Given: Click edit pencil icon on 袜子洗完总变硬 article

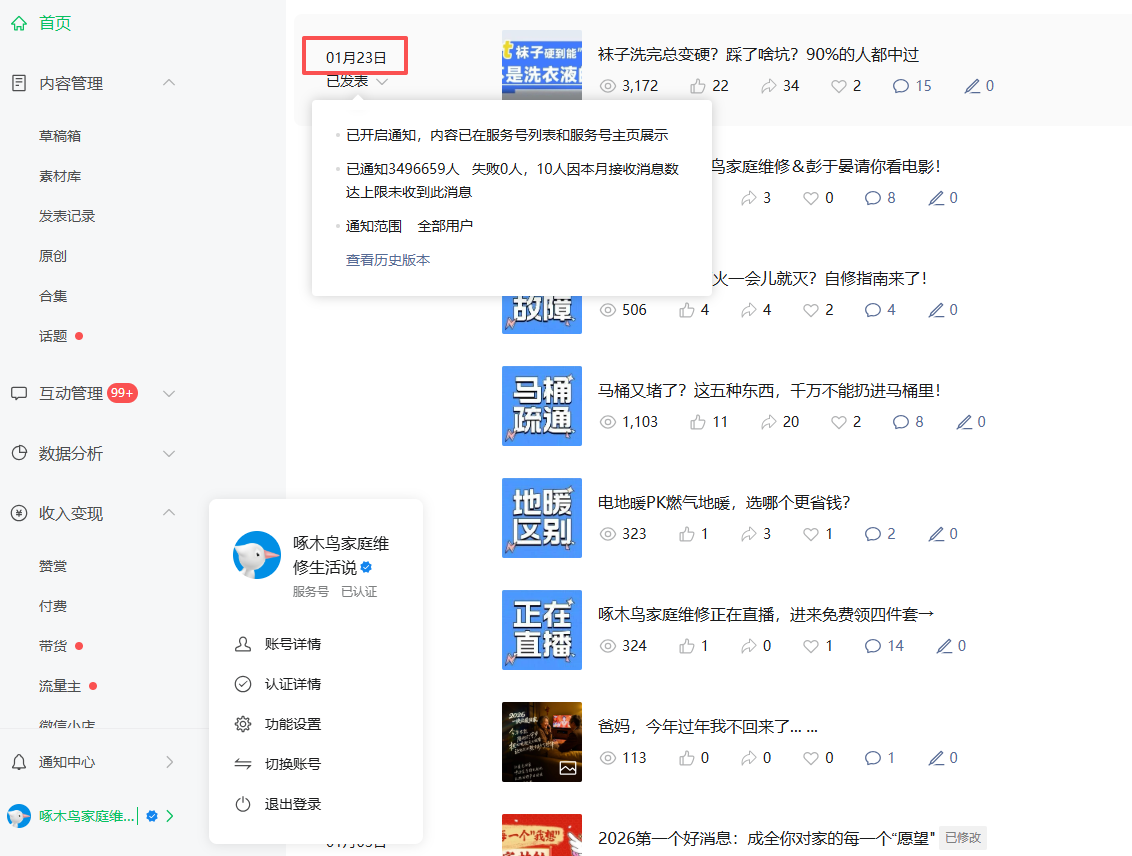Looking at the screenshot, I should [972, 86].
